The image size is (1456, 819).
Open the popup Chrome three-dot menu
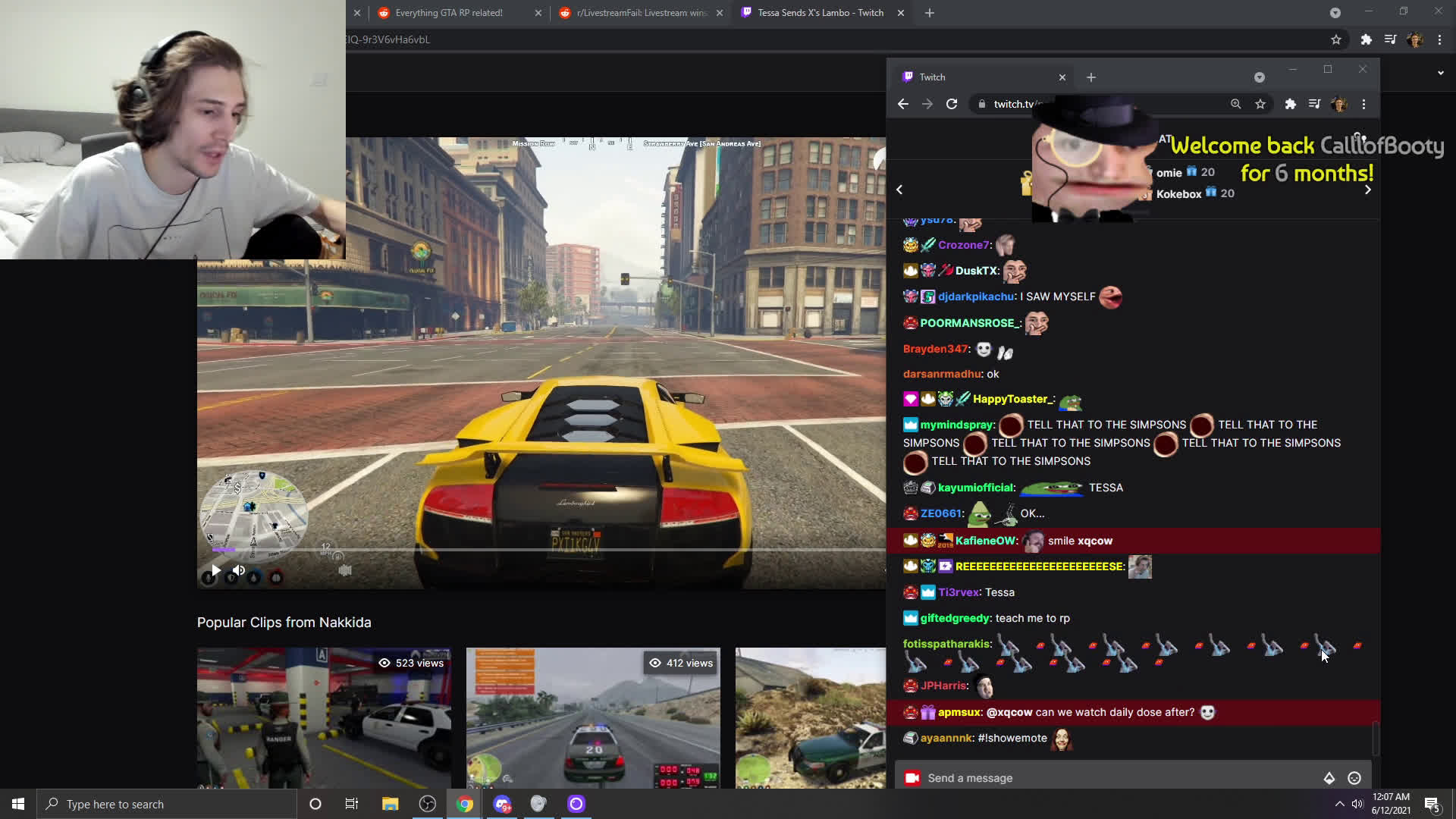(1363, 104)
